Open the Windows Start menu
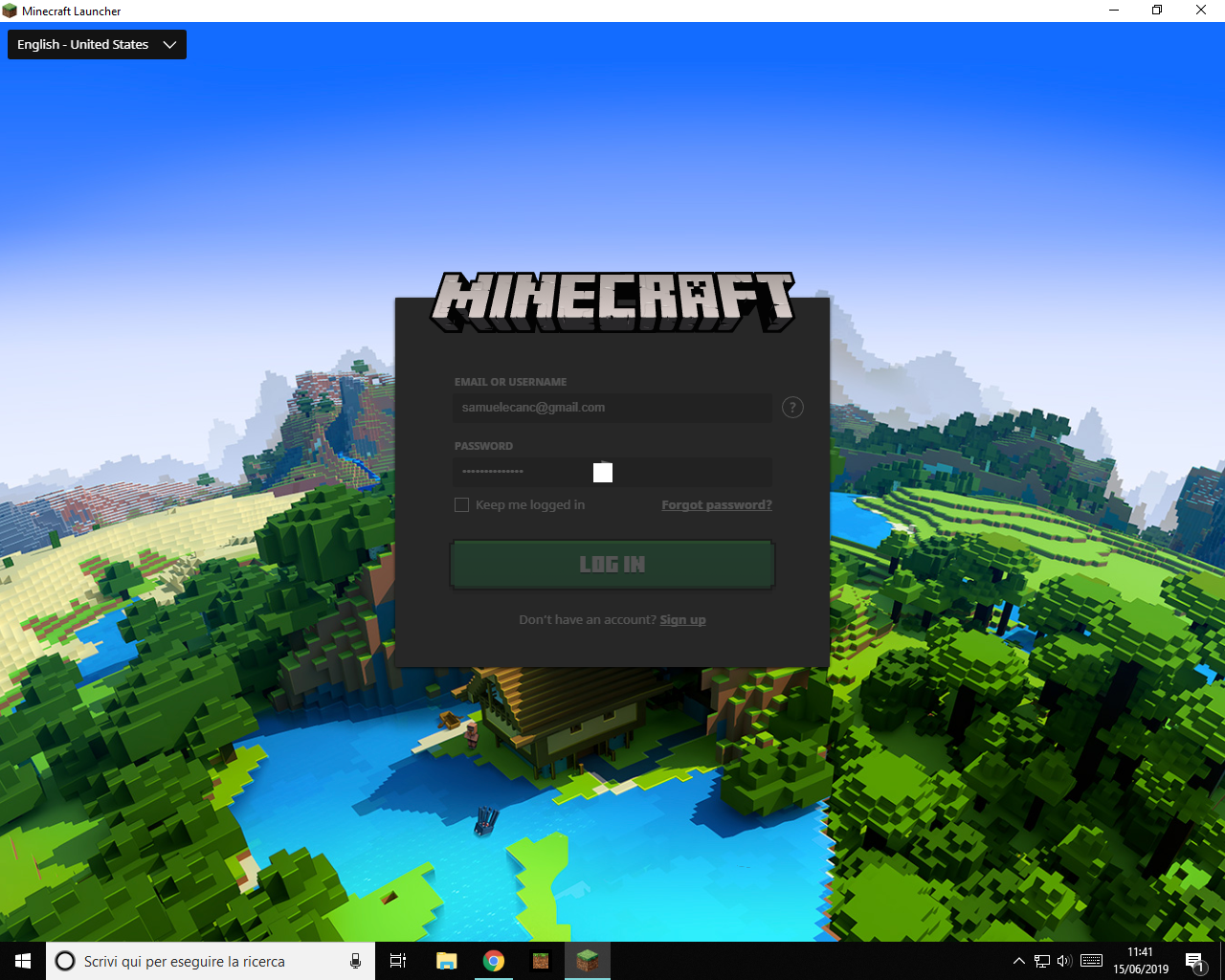Viewport: 1225px width, 980px height. click(x=23, y=961)
